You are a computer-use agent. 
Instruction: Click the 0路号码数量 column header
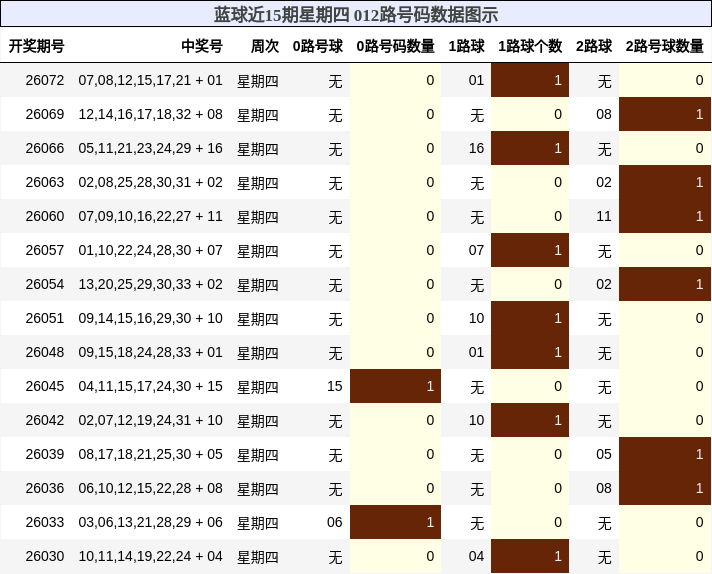click(x=396, y=46)
